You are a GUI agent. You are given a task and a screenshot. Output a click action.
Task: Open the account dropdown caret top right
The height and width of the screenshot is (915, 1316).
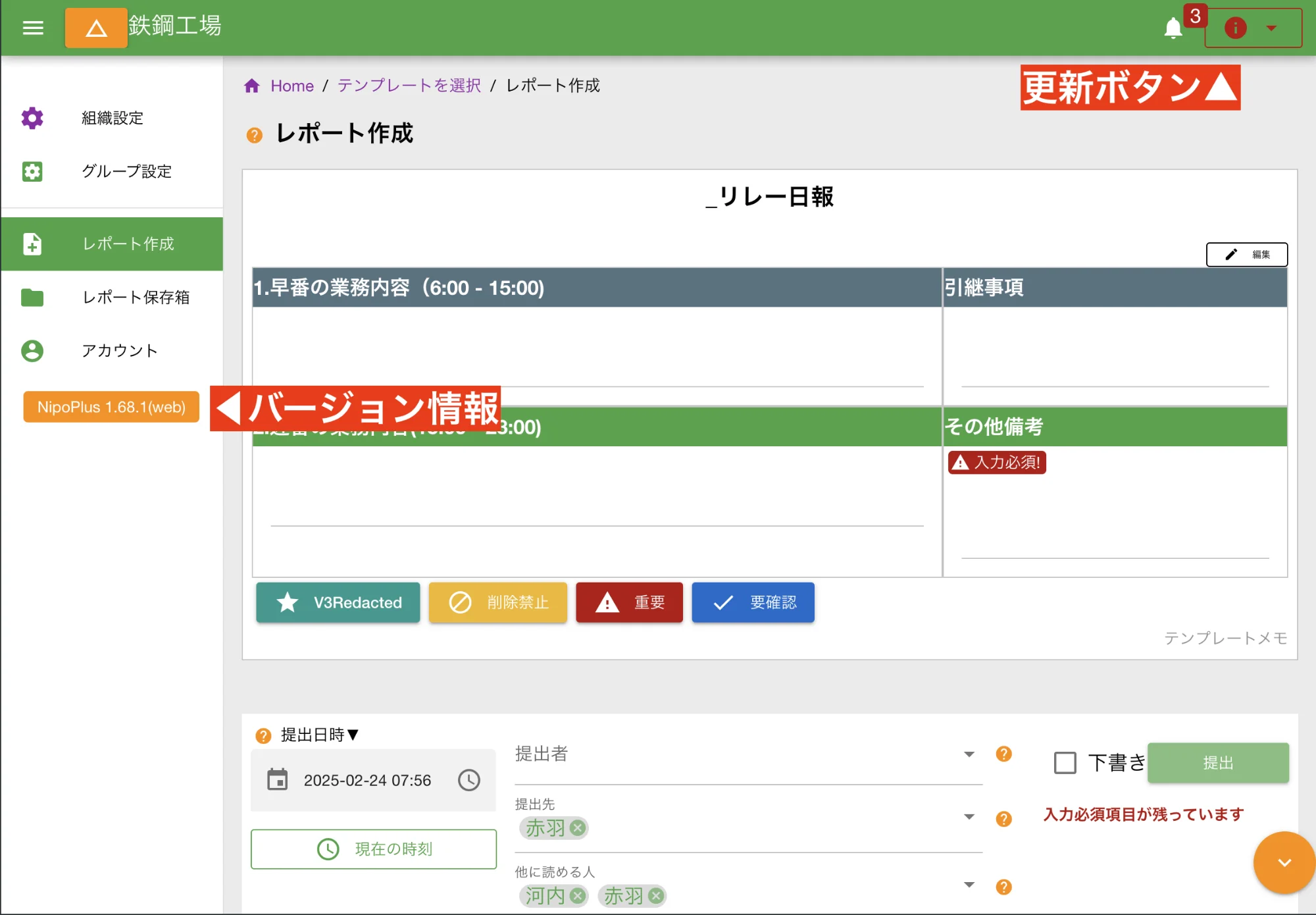[1271, 28]
